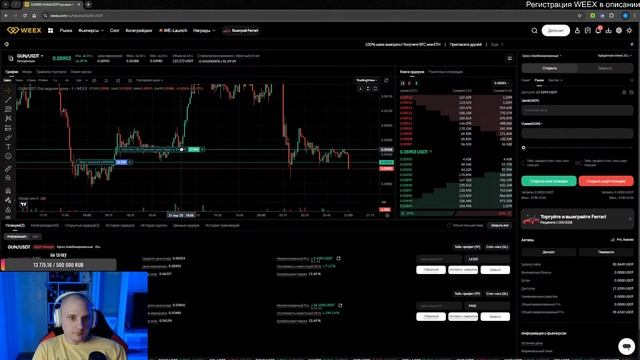Click the layout icon right of ticker stats

(x=509, y=58)
